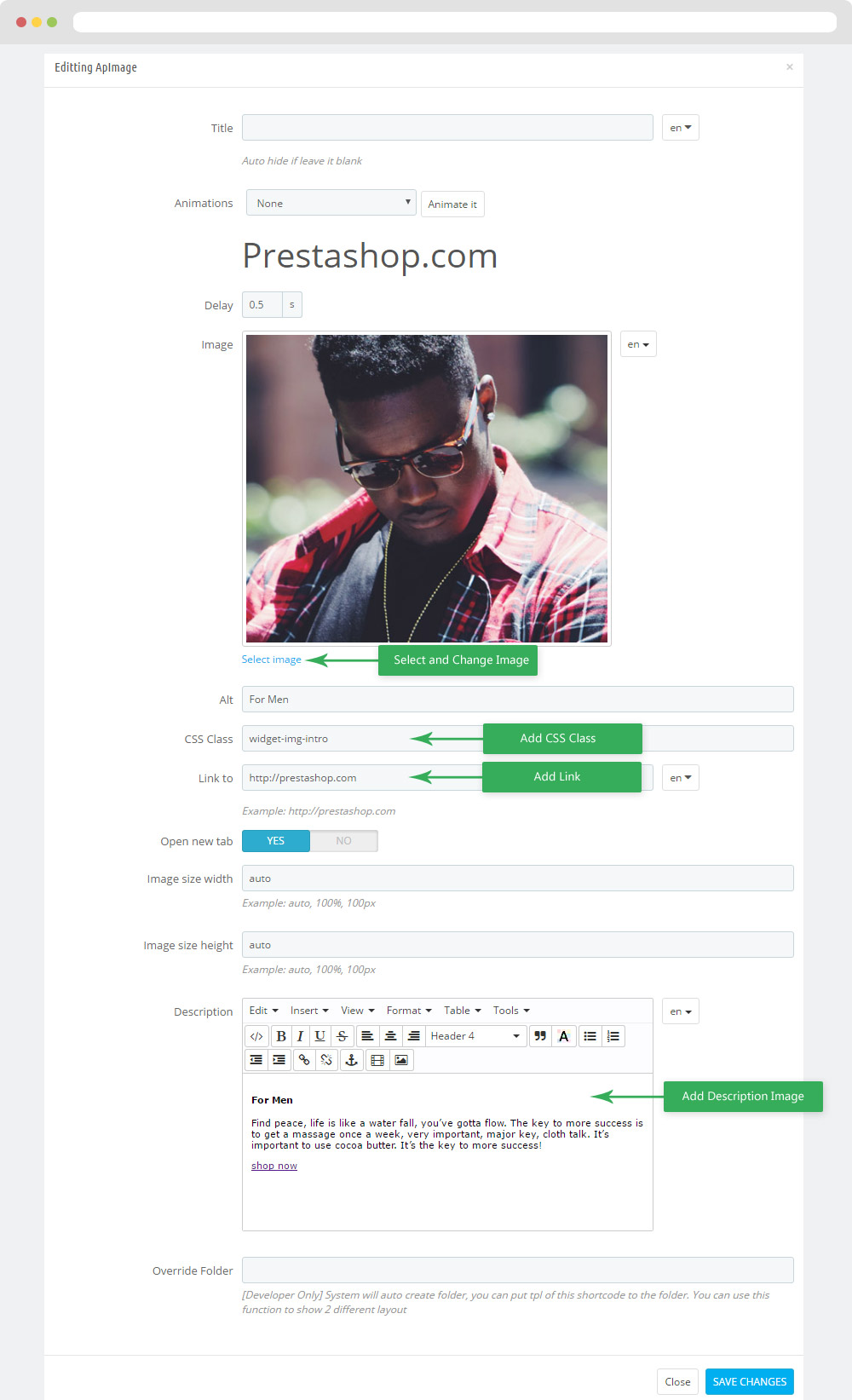Screen dimensions: 852x1400
Task: Open the Format menu in editor
Action: (409, 1011)
